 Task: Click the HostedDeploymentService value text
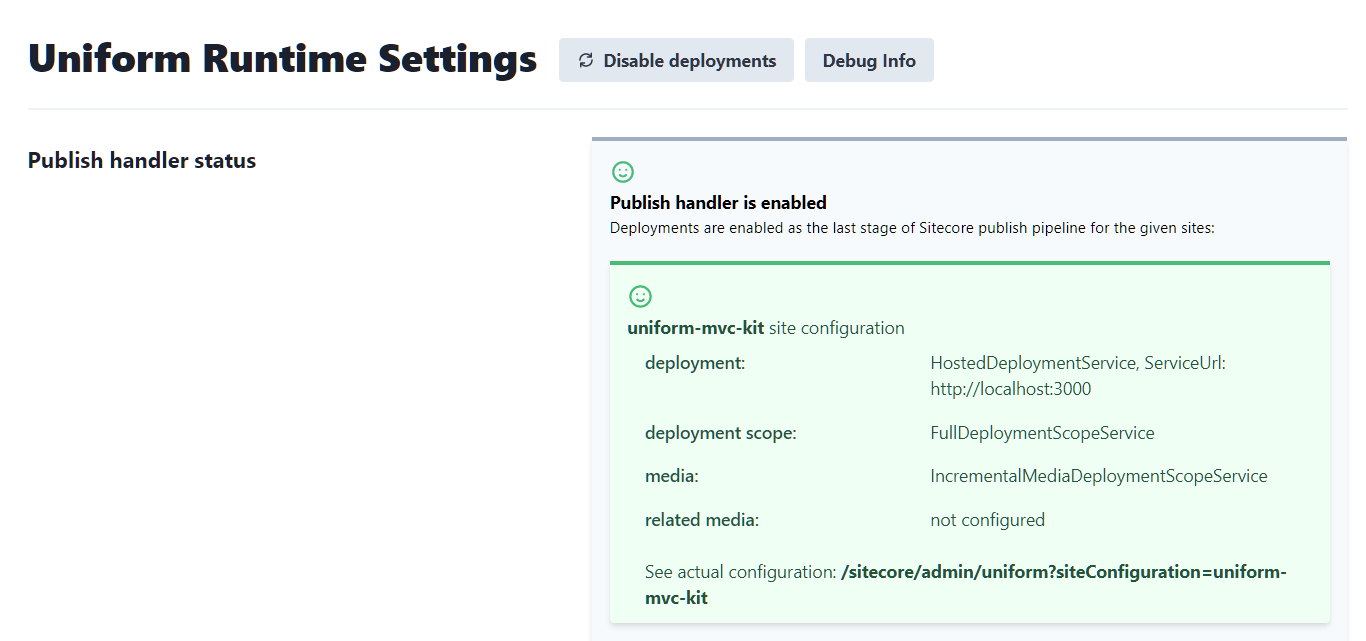point(1033,363)
